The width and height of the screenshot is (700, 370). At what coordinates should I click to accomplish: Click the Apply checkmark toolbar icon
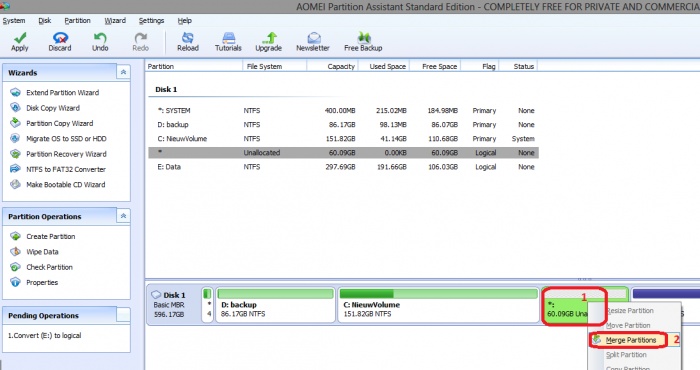tap(20, 38)
